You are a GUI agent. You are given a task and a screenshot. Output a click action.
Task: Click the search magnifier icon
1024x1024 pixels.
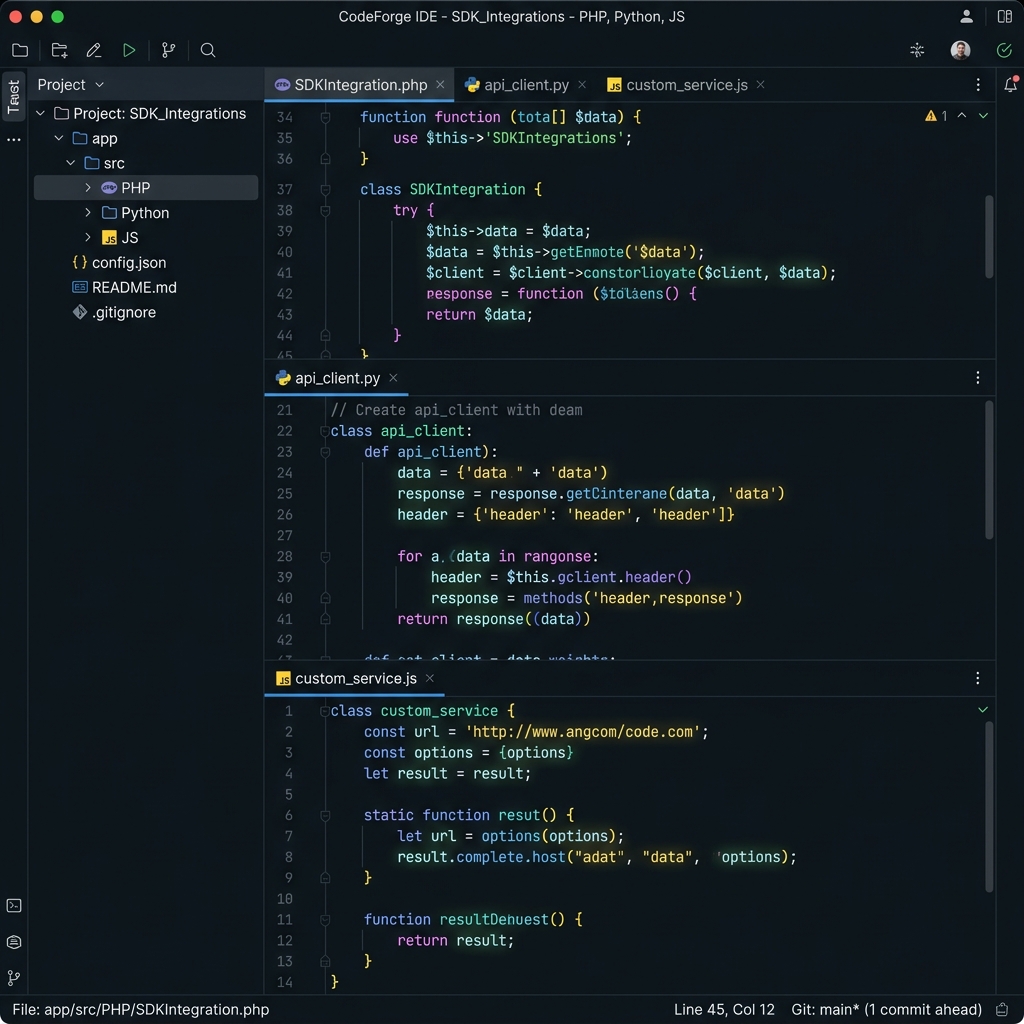coord(208,50)
